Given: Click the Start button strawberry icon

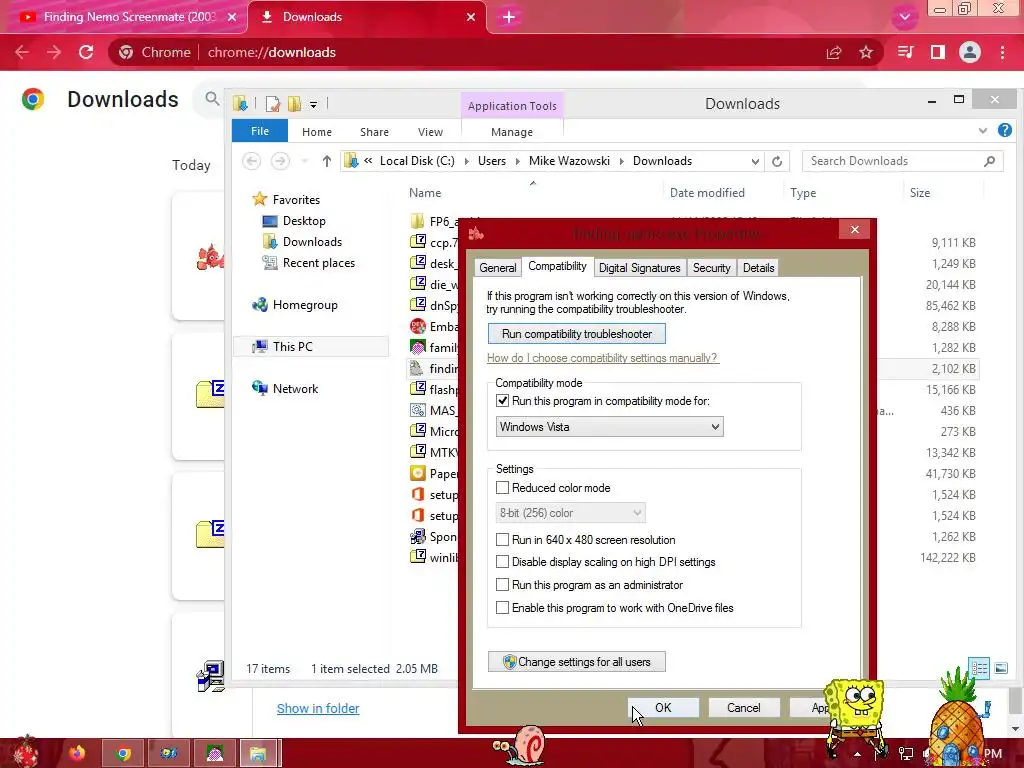Looking at the screenshot, I should pyautogui.click(x=23, y=752).
